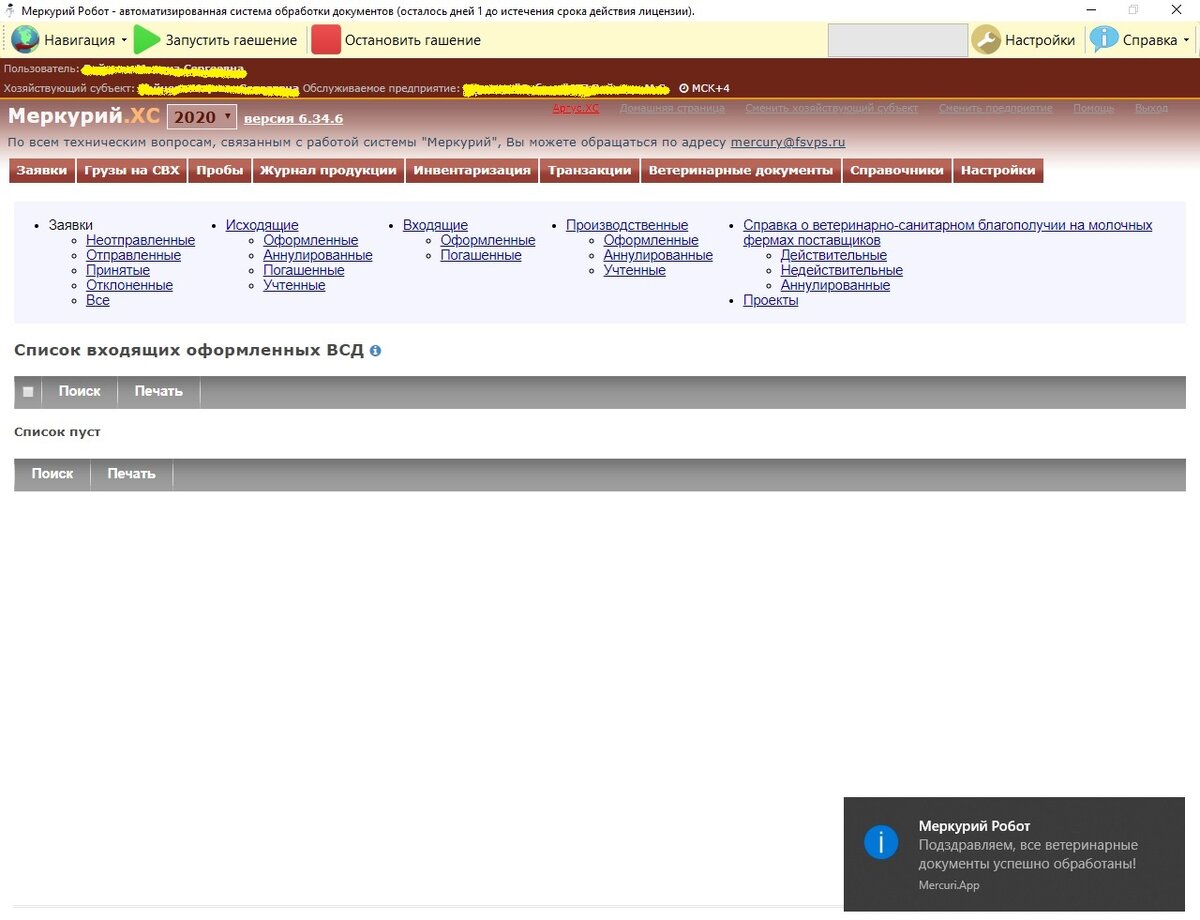Click the mercury@fsvps.ru email link

[x=788, y=142]
